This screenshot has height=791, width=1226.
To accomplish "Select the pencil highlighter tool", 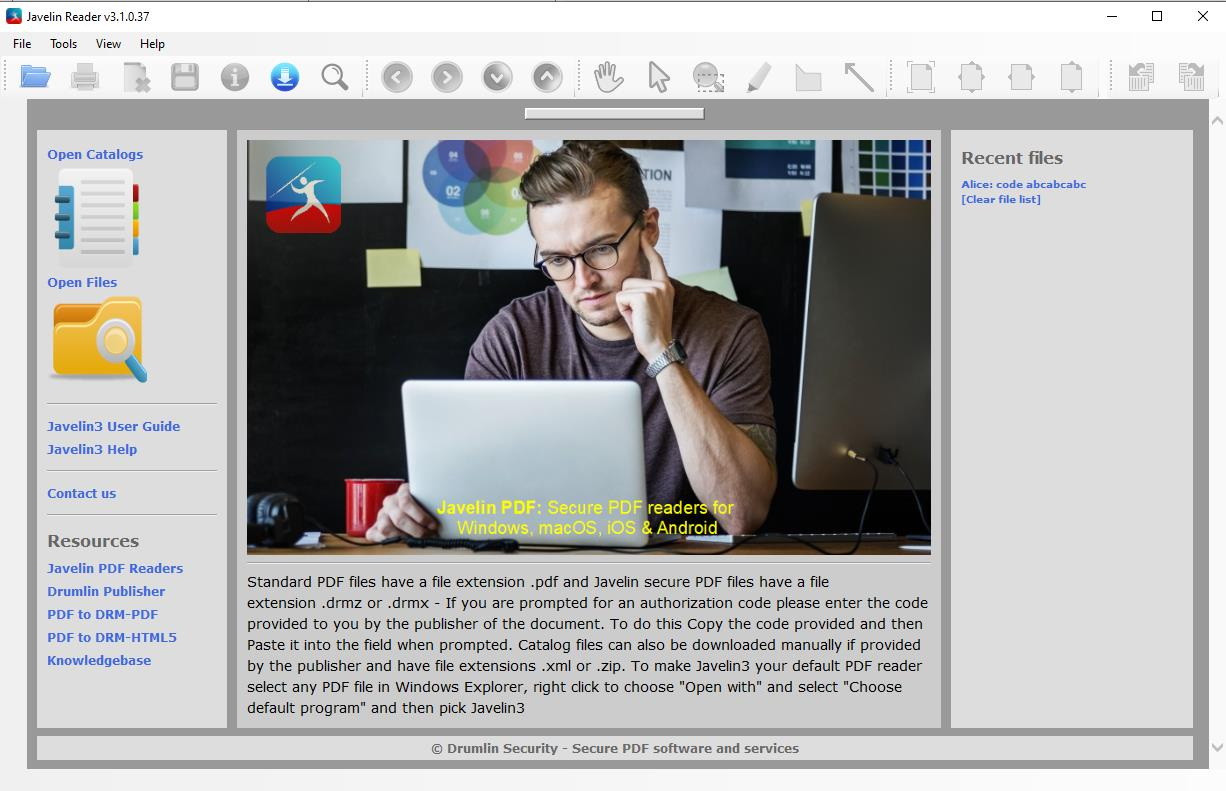I will click(x=759, y=77).
